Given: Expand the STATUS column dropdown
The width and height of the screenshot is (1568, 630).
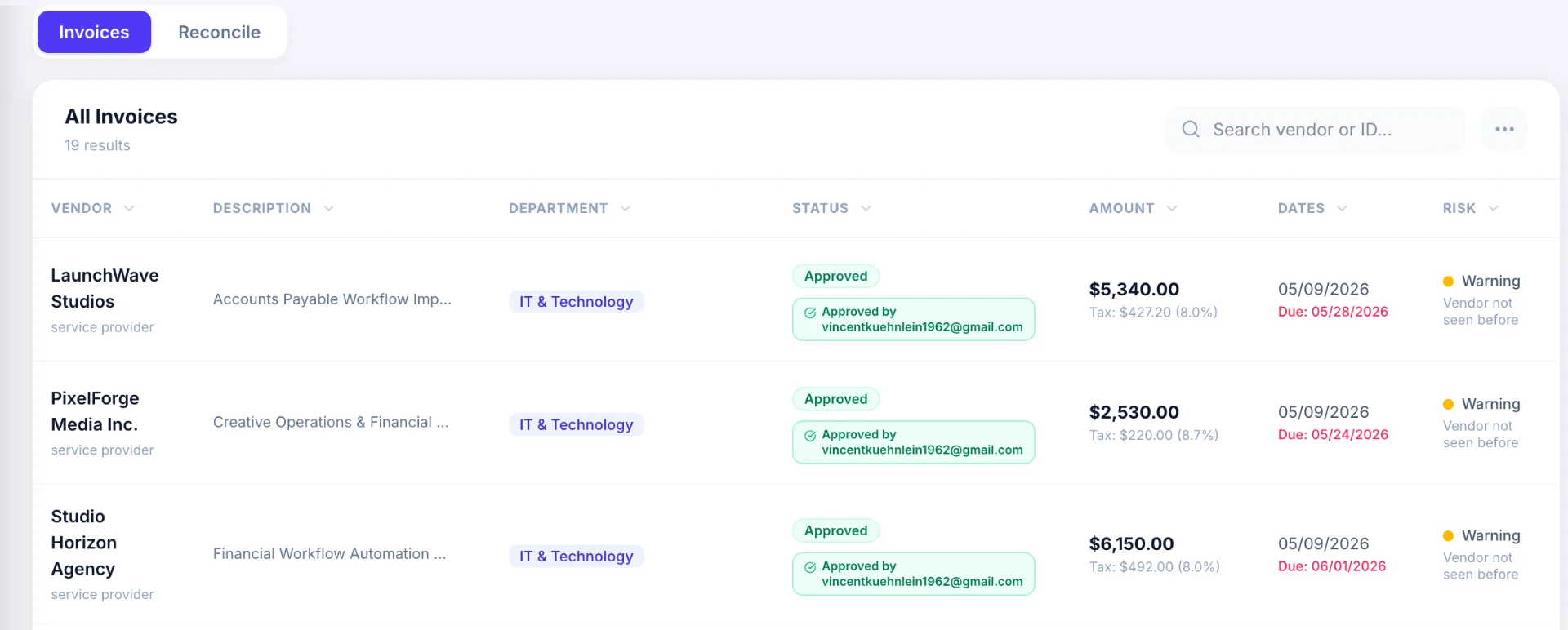Looking at the screenshot, I should [866, 208].
